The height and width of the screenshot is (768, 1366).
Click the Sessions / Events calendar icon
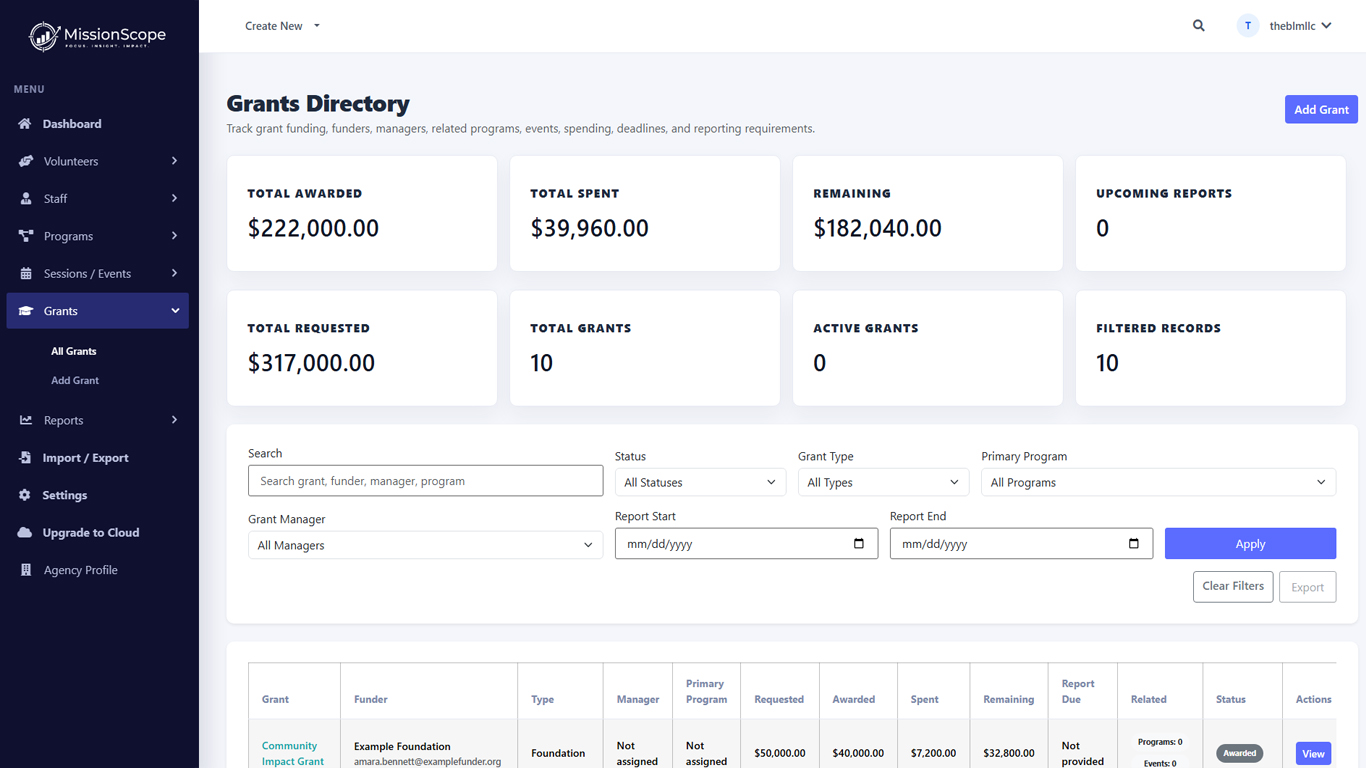click(26, 274)
